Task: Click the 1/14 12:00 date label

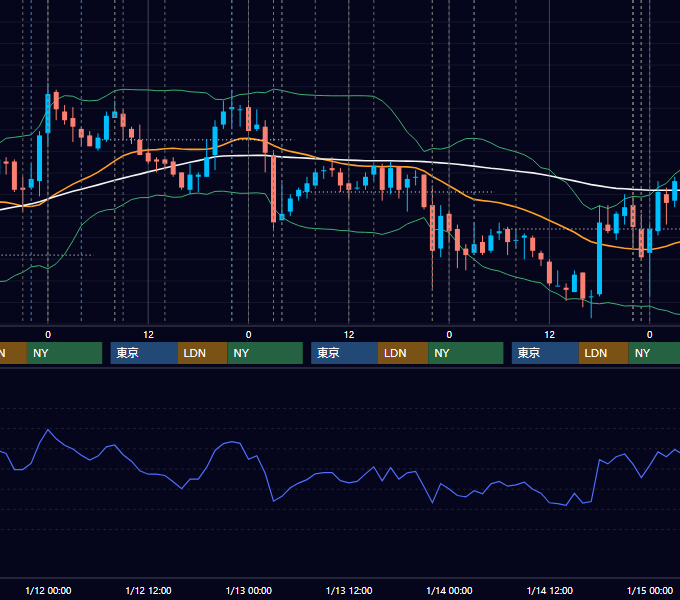Action: (x=549, y=590)
